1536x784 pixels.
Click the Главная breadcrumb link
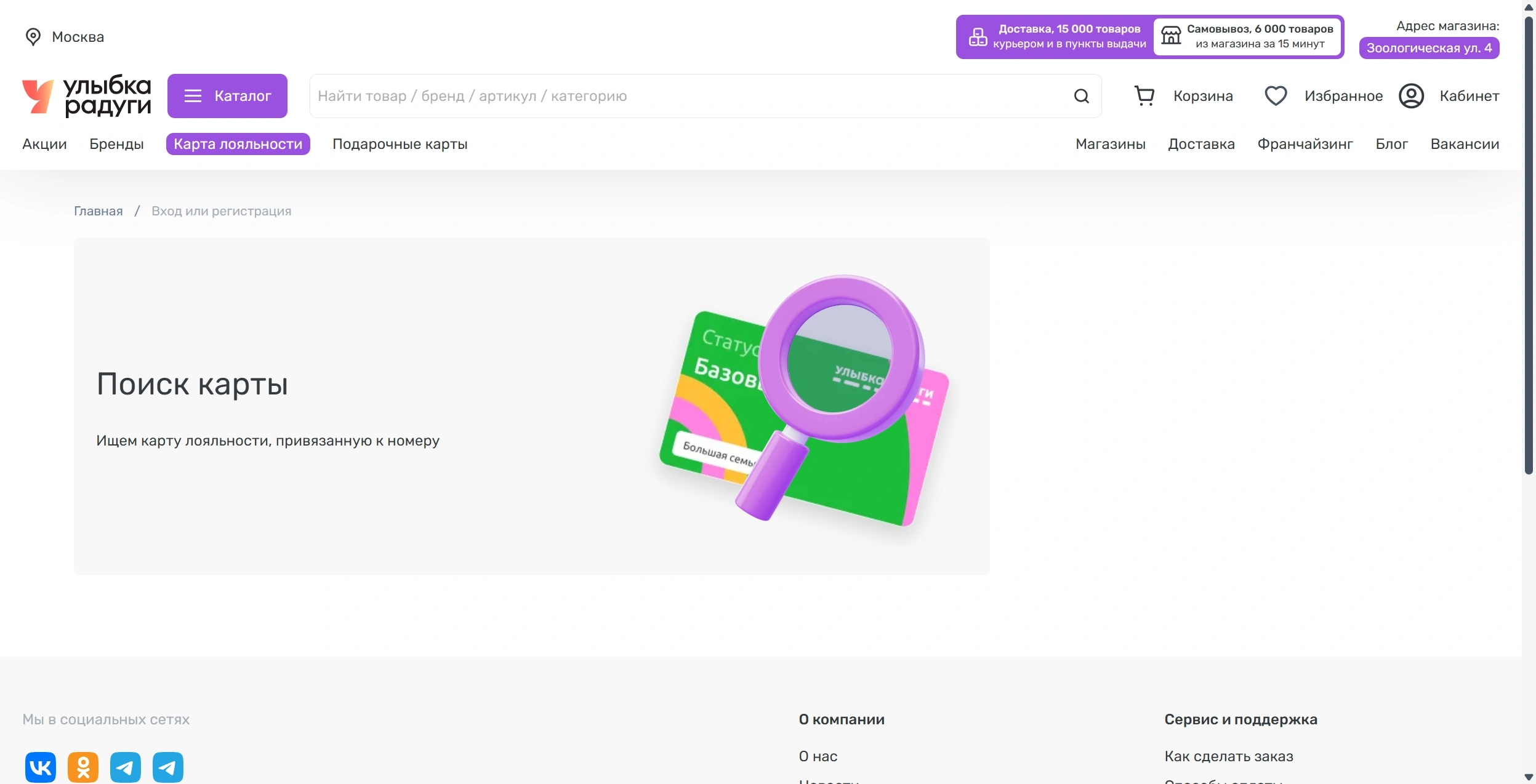coord(99,211)
